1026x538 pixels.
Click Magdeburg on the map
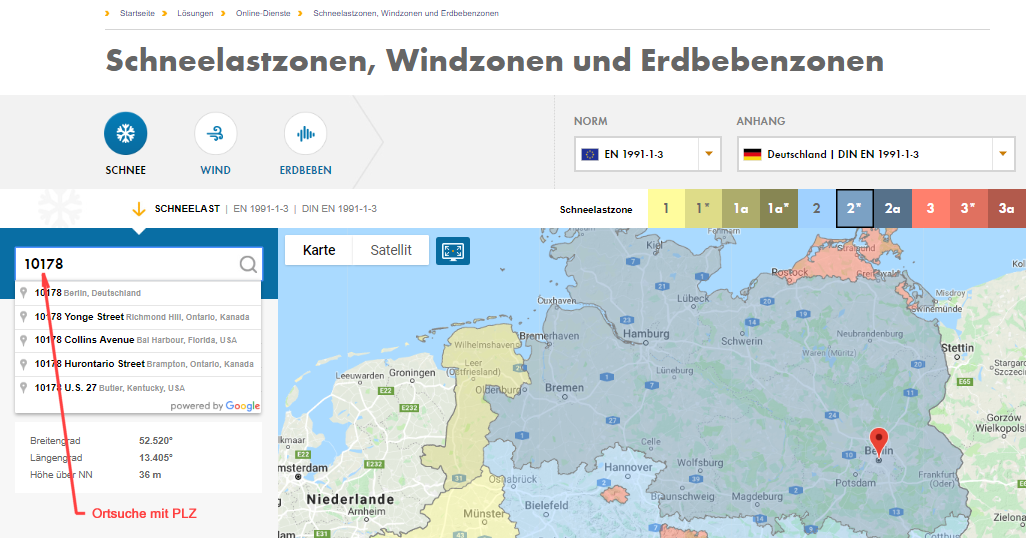pyautogui.click(x=757, y=496)
